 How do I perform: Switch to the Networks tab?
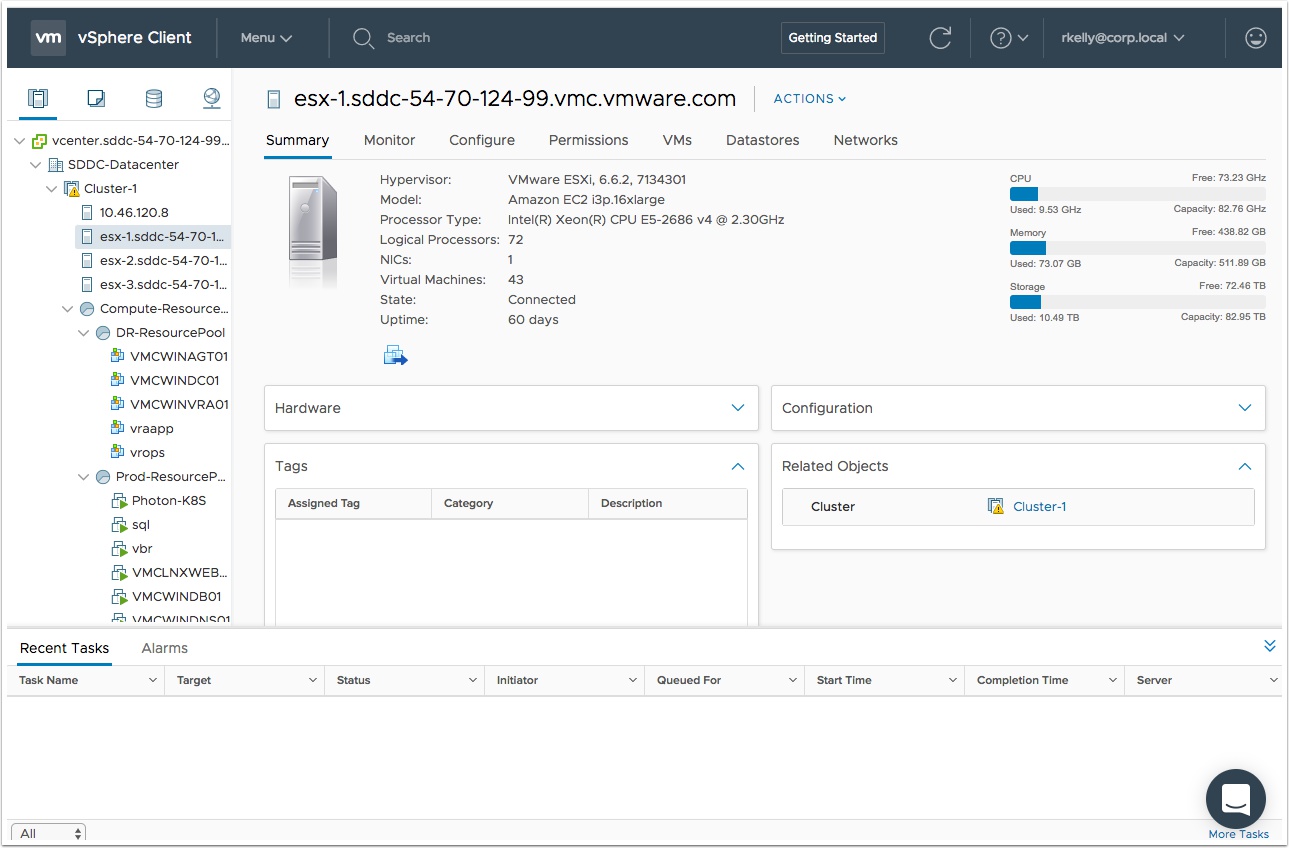pyautogui.click(x=866, y=140)
